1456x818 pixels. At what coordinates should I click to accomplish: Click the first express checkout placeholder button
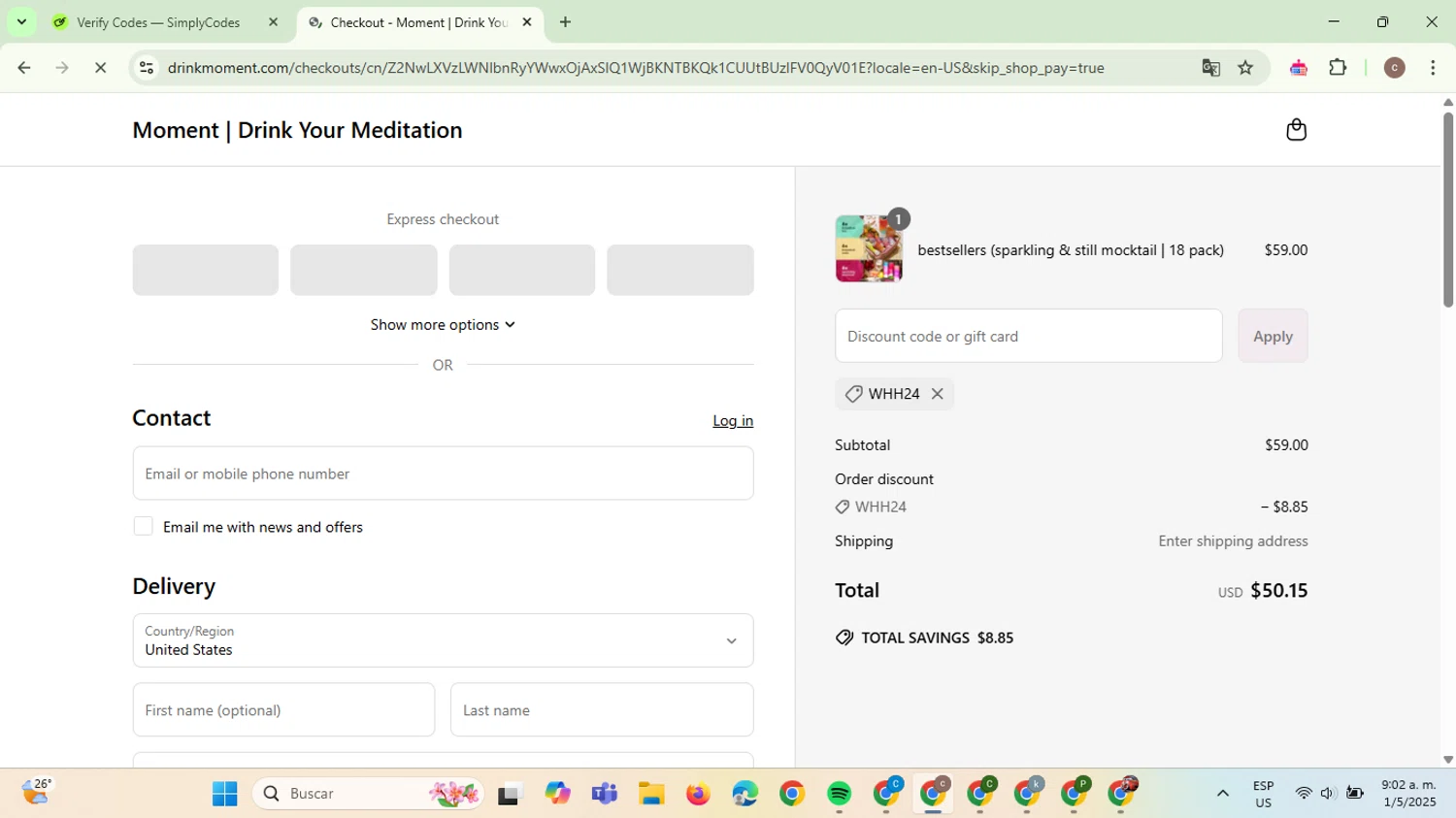(x=206, y=270)
